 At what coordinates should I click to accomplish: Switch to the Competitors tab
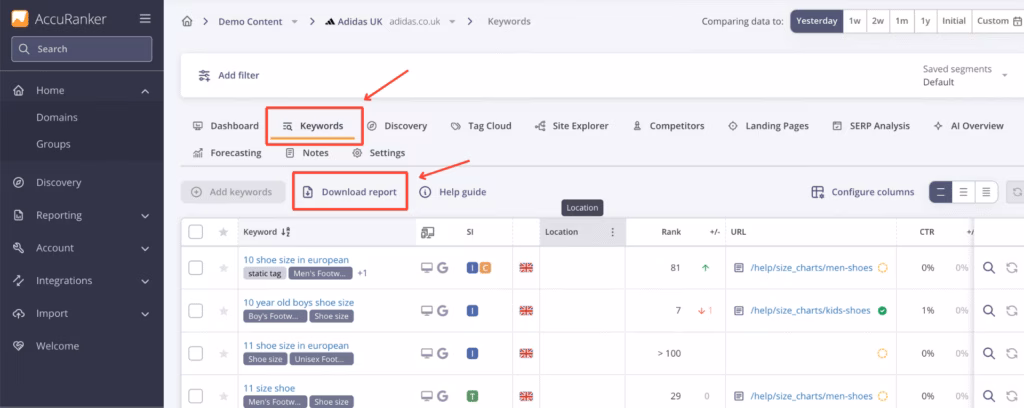tap(668, 126)
